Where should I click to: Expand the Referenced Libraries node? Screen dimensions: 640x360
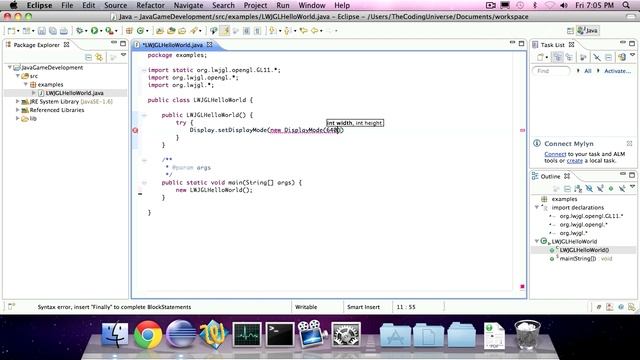[18, 110]
